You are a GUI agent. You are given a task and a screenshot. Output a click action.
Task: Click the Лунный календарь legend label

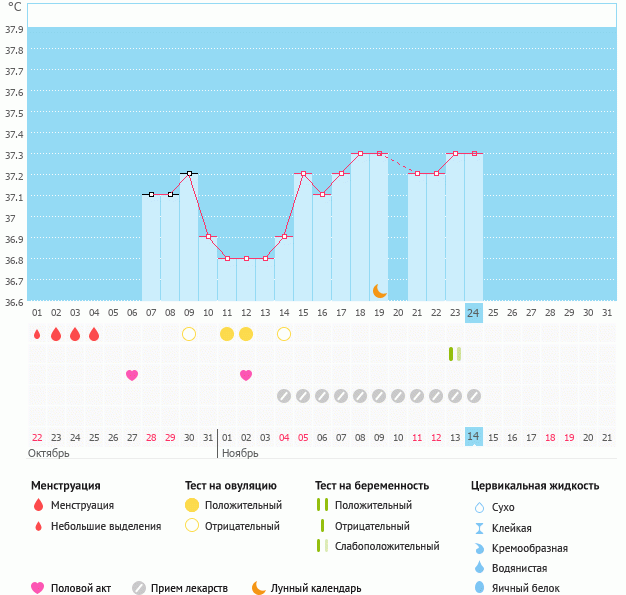(x=319, y=588)
